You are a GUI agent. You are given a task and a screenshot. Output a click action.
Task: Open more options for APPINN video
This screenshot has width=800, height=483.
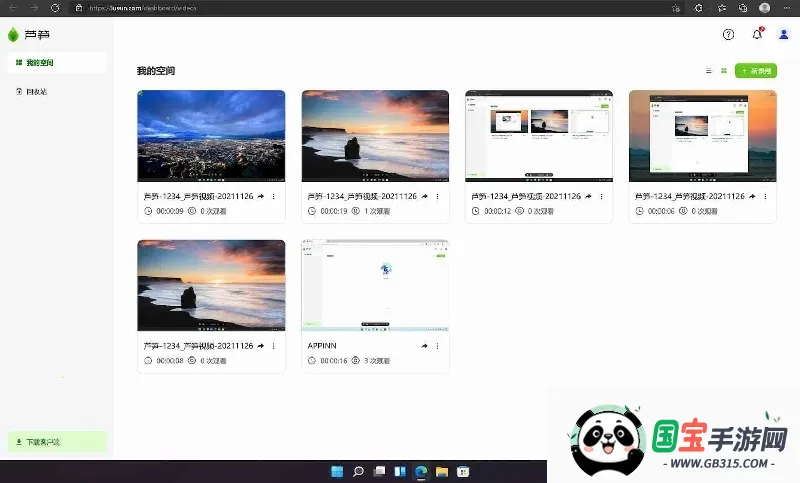tap(437, 346)
